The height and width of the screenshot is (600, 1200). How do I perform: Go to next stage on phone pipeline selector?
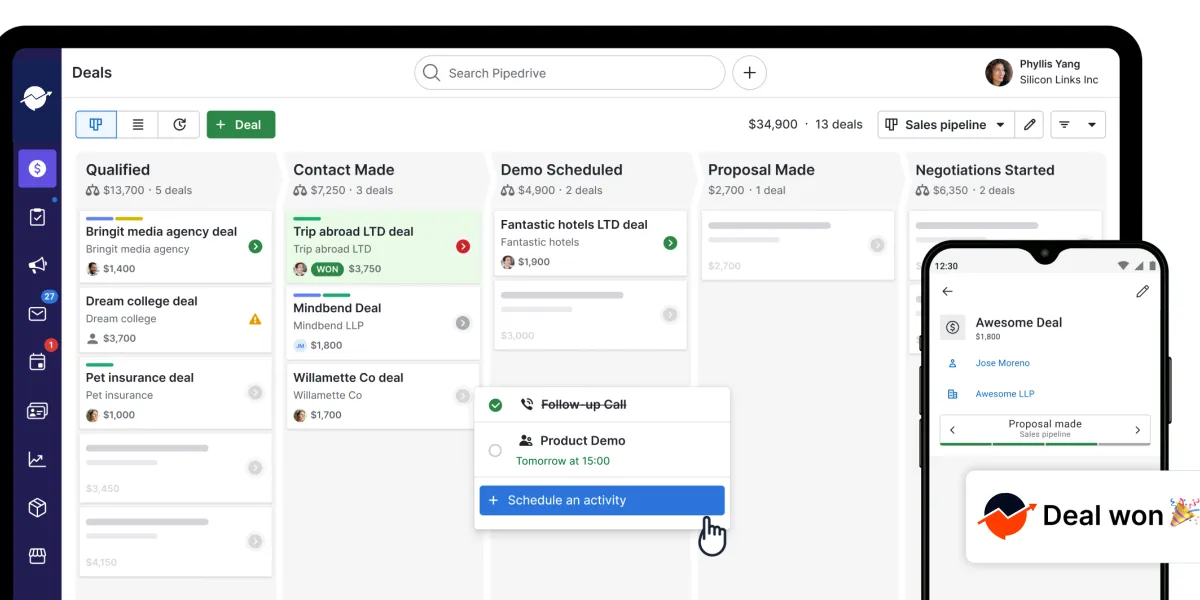(x=1137, y=430)
